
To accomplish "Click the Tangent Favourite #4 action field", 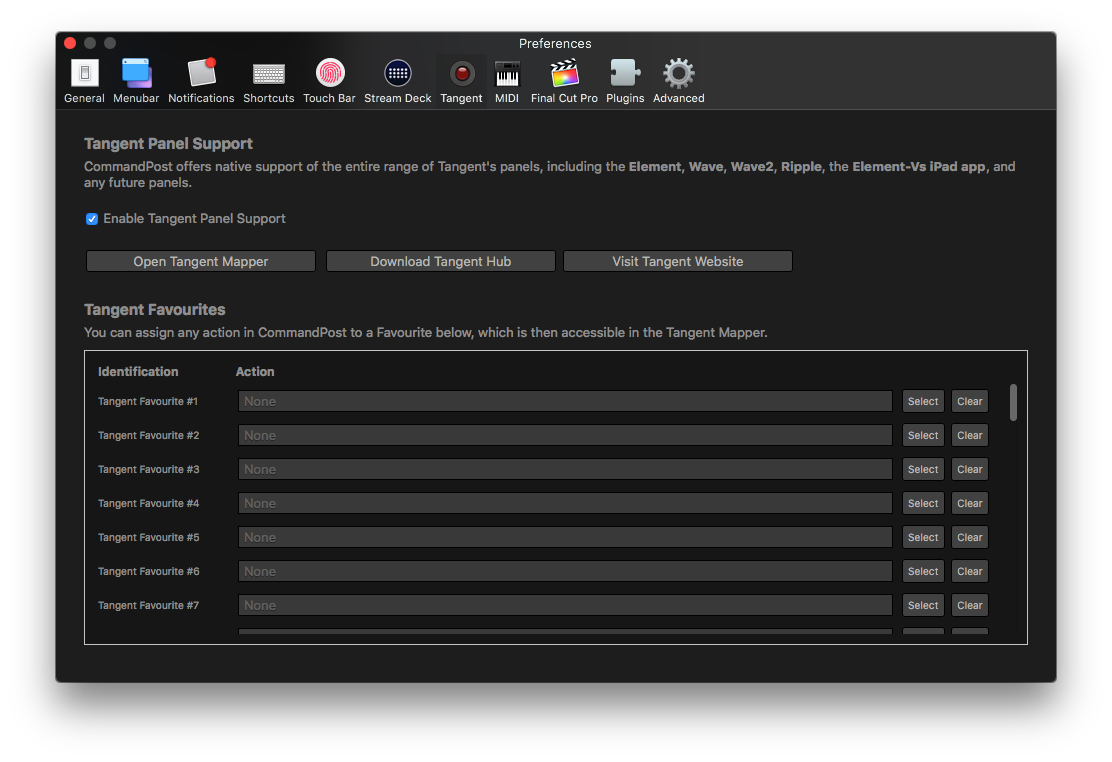I will 565,504.
